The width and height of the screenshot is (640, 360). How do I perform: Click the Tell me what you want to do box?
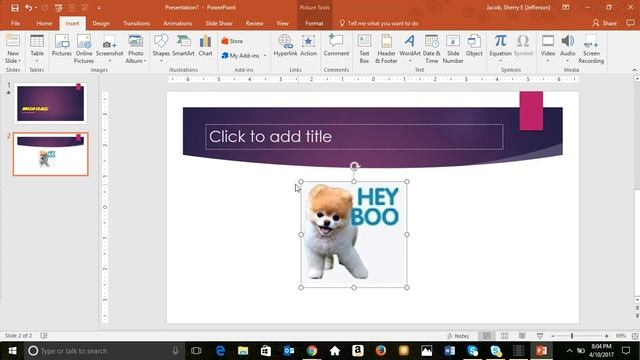coord(379,23)
